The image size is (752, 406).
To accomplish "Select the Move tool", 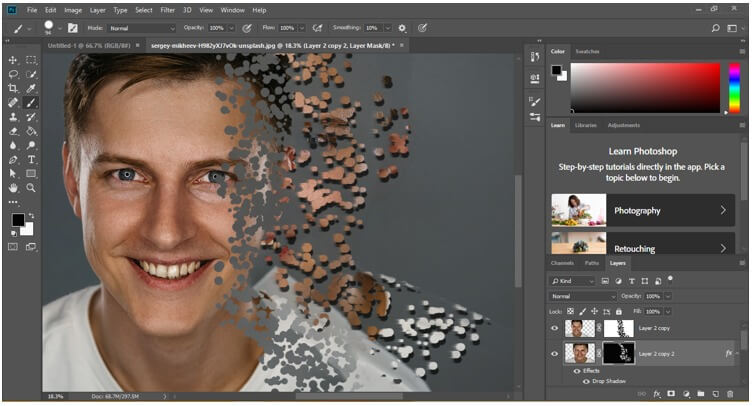I will (x=13, y=60).
